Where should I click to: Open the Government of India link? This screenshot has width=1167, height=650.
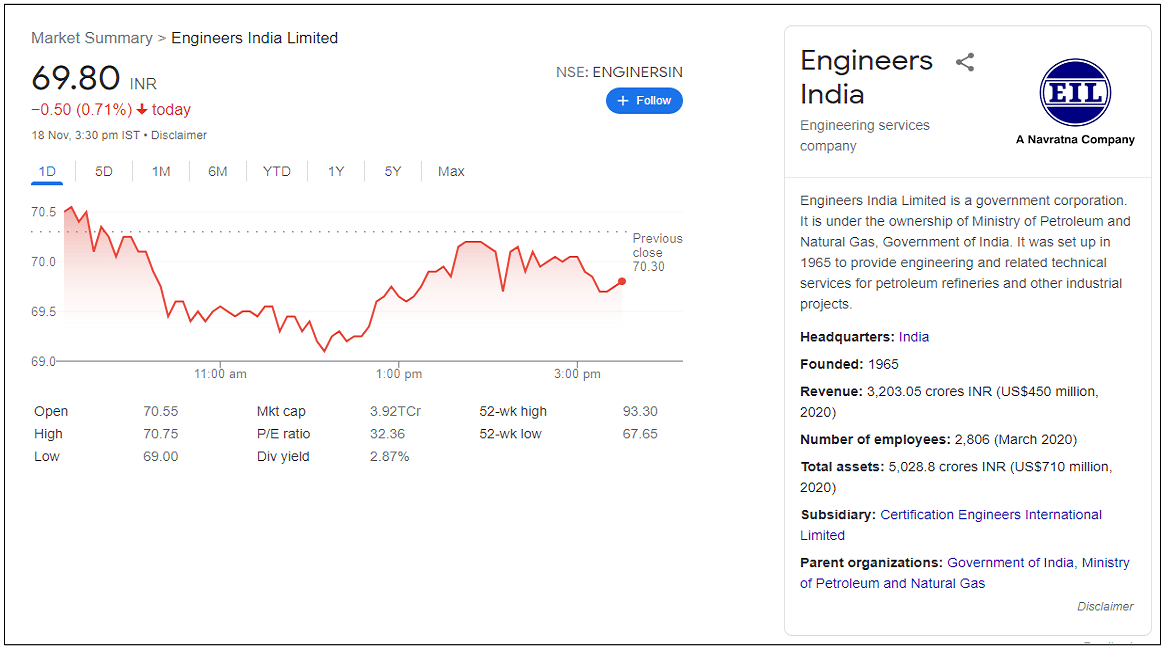pos(1010,563)
